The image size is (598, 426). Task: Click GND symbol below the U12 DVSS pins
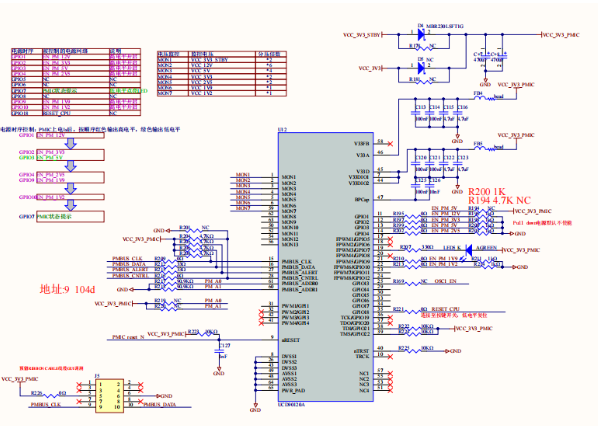coord(255,407)
